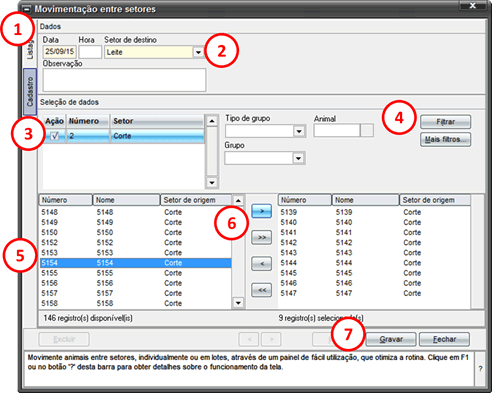This screenshot has height=393, width=492.
Task: Save with the Gravar button
Action: pyautogui.click(x=391, y=339)
